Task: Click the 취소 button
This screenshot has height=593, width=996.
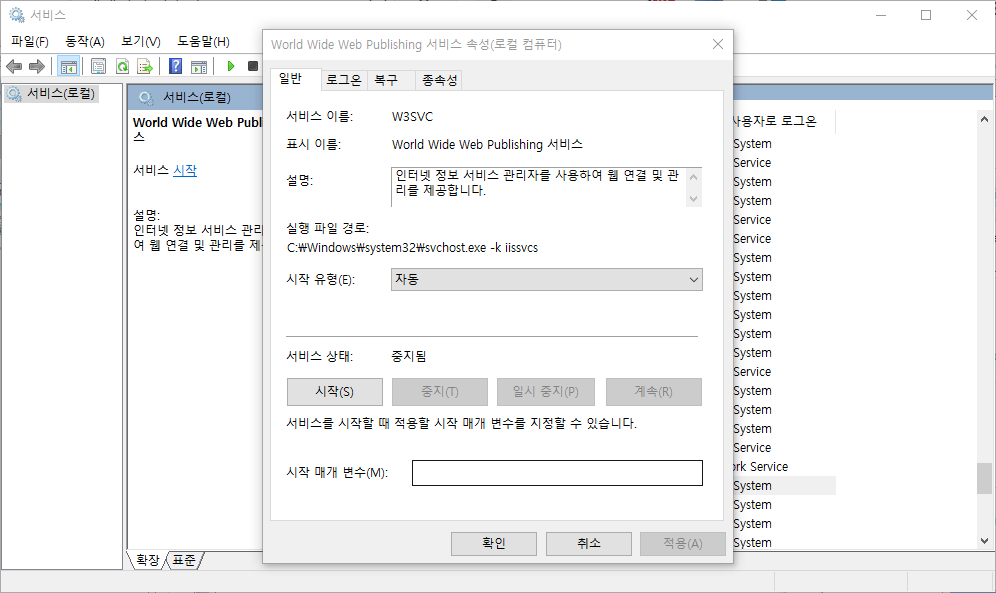Action: 589,543
